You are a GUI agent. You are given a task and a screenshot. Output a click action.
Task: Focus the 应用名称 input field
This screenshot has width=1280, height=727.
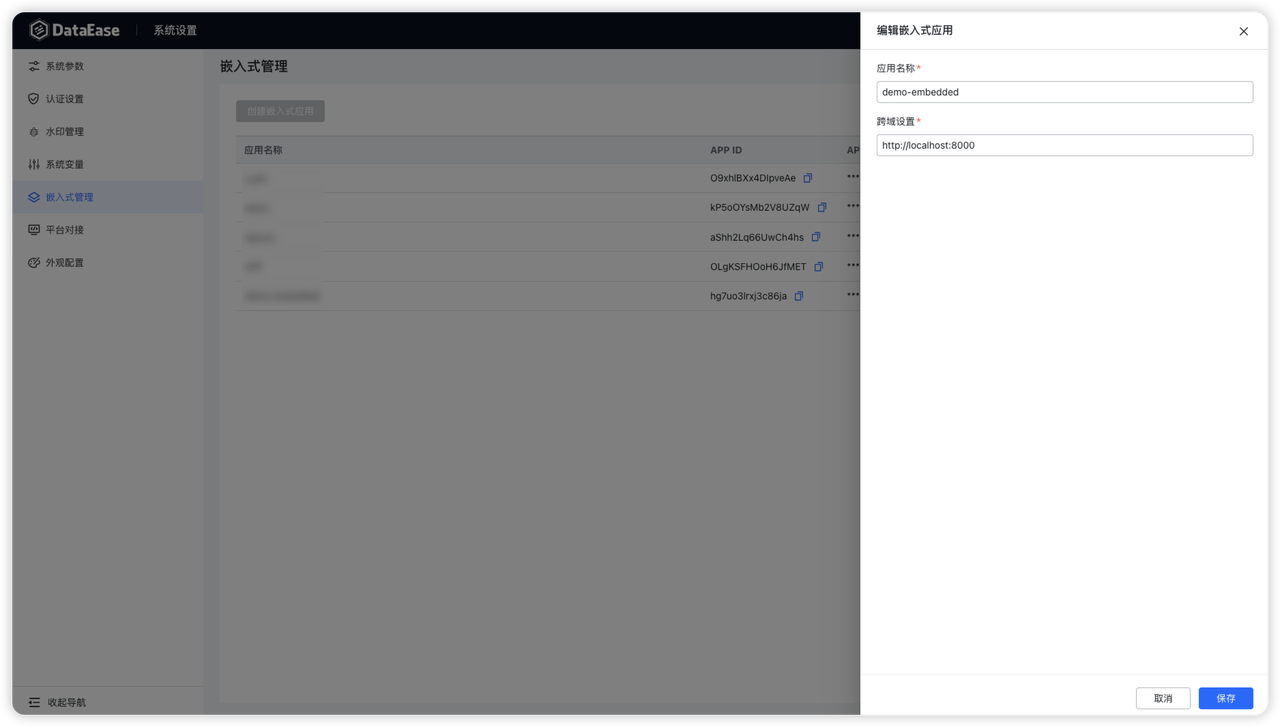(1064, 92)
